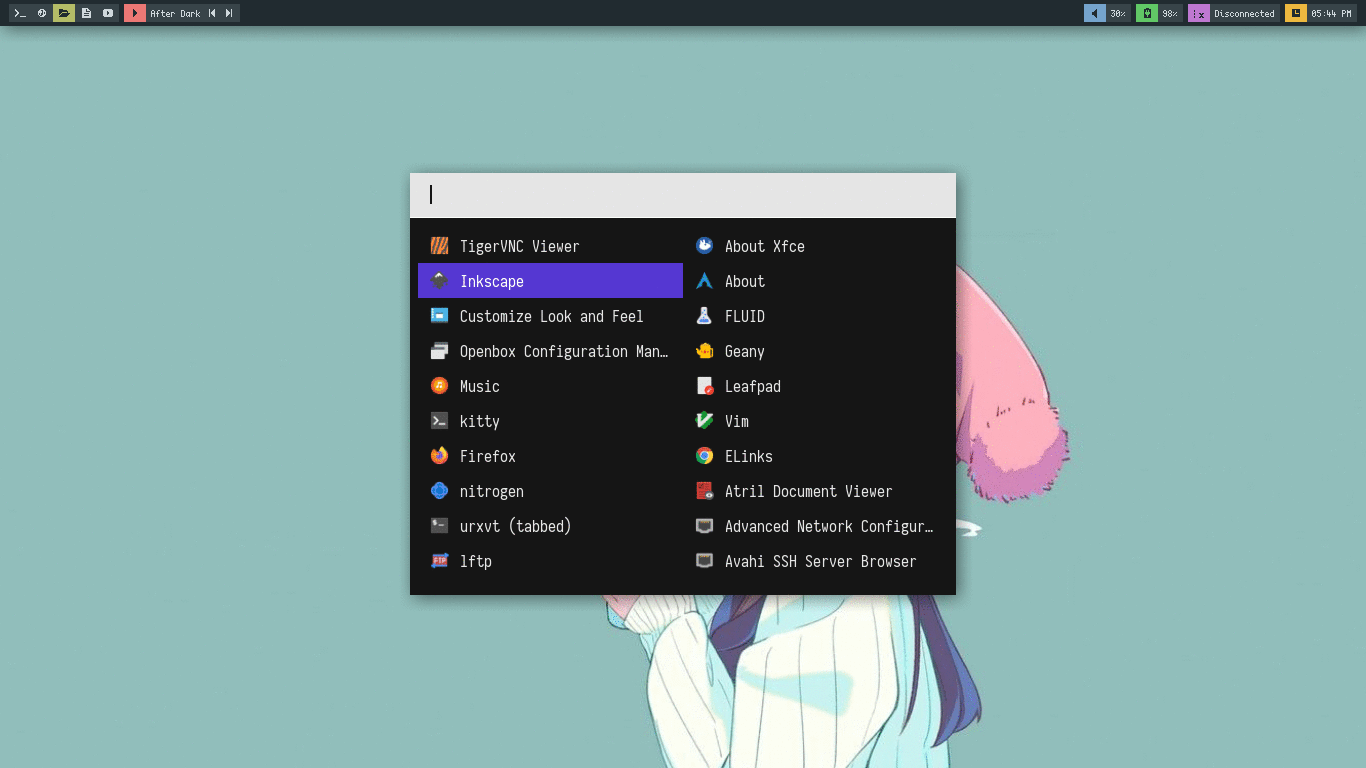
Task: Click the Disconnected network label
Action: [1244, 13]
